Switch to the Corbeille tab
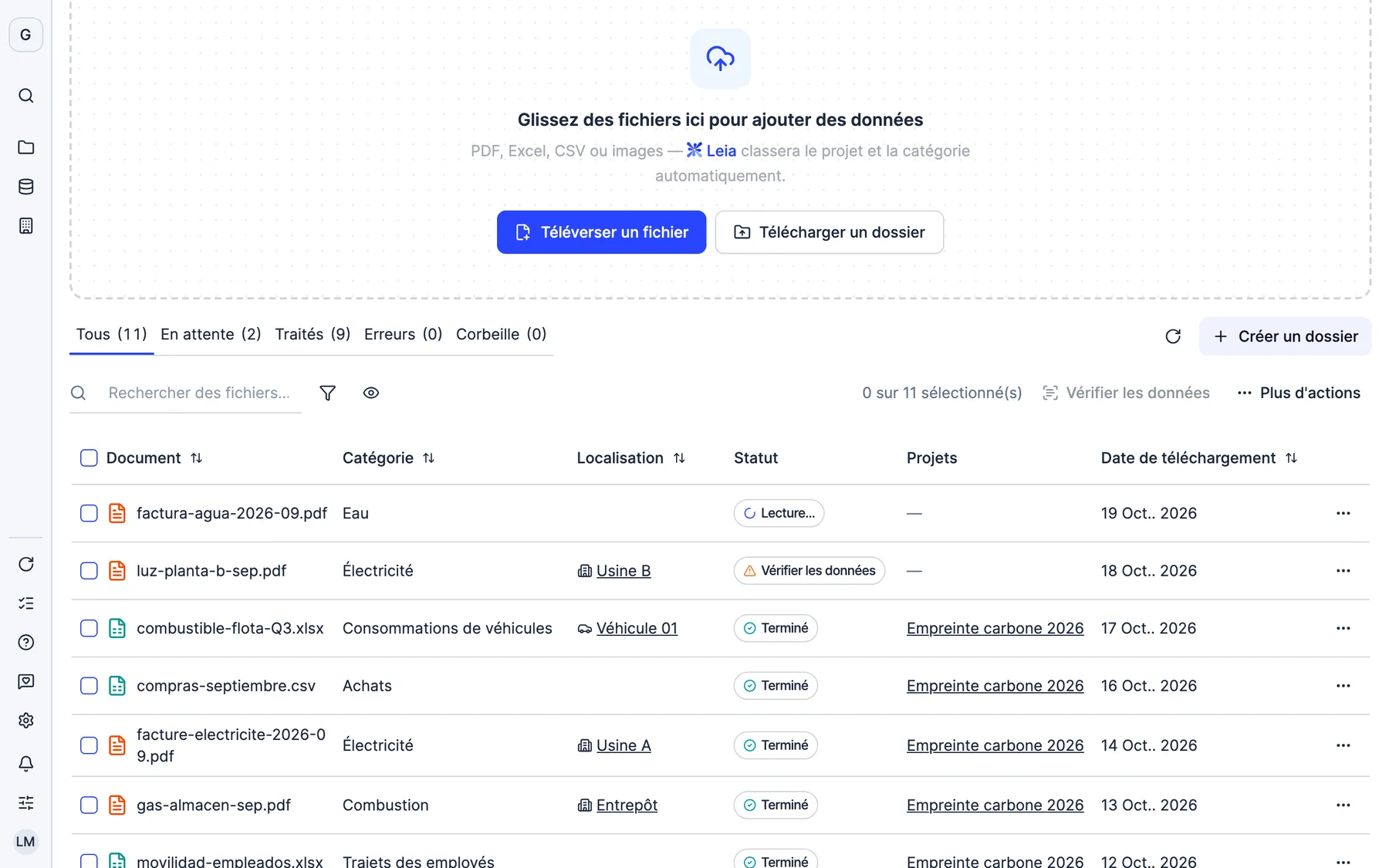This screenshot has width=1389, height=868. tap(501, 334)
